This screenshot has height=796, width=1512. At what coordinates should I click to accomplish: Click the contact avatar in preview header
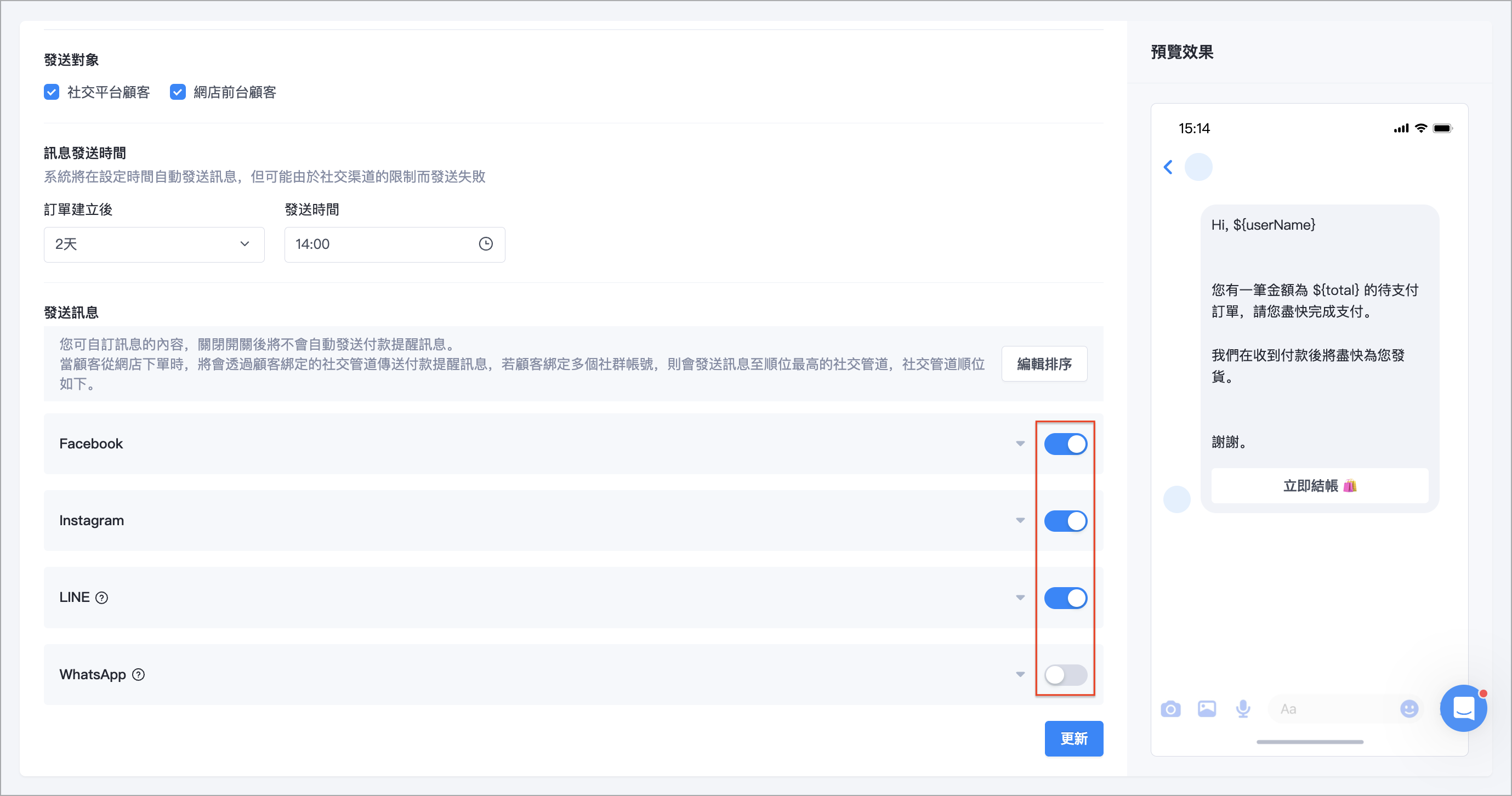(x=1198, y=167)
